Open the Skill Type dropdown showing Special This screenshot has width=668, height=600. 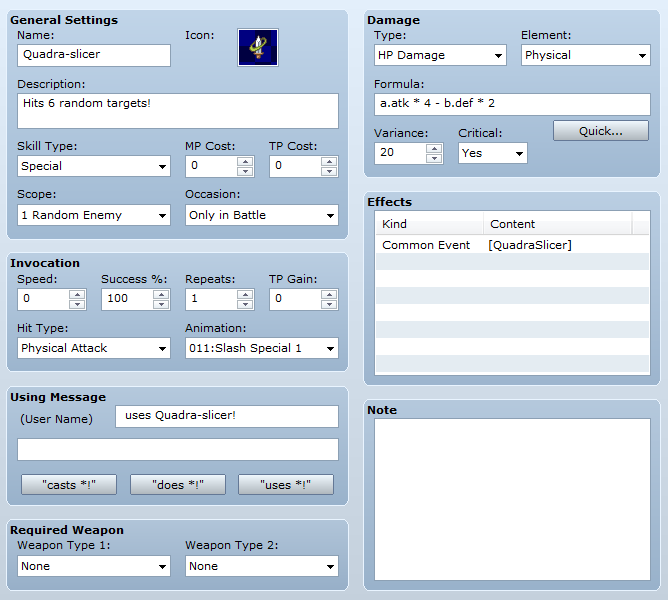point(94,166)
